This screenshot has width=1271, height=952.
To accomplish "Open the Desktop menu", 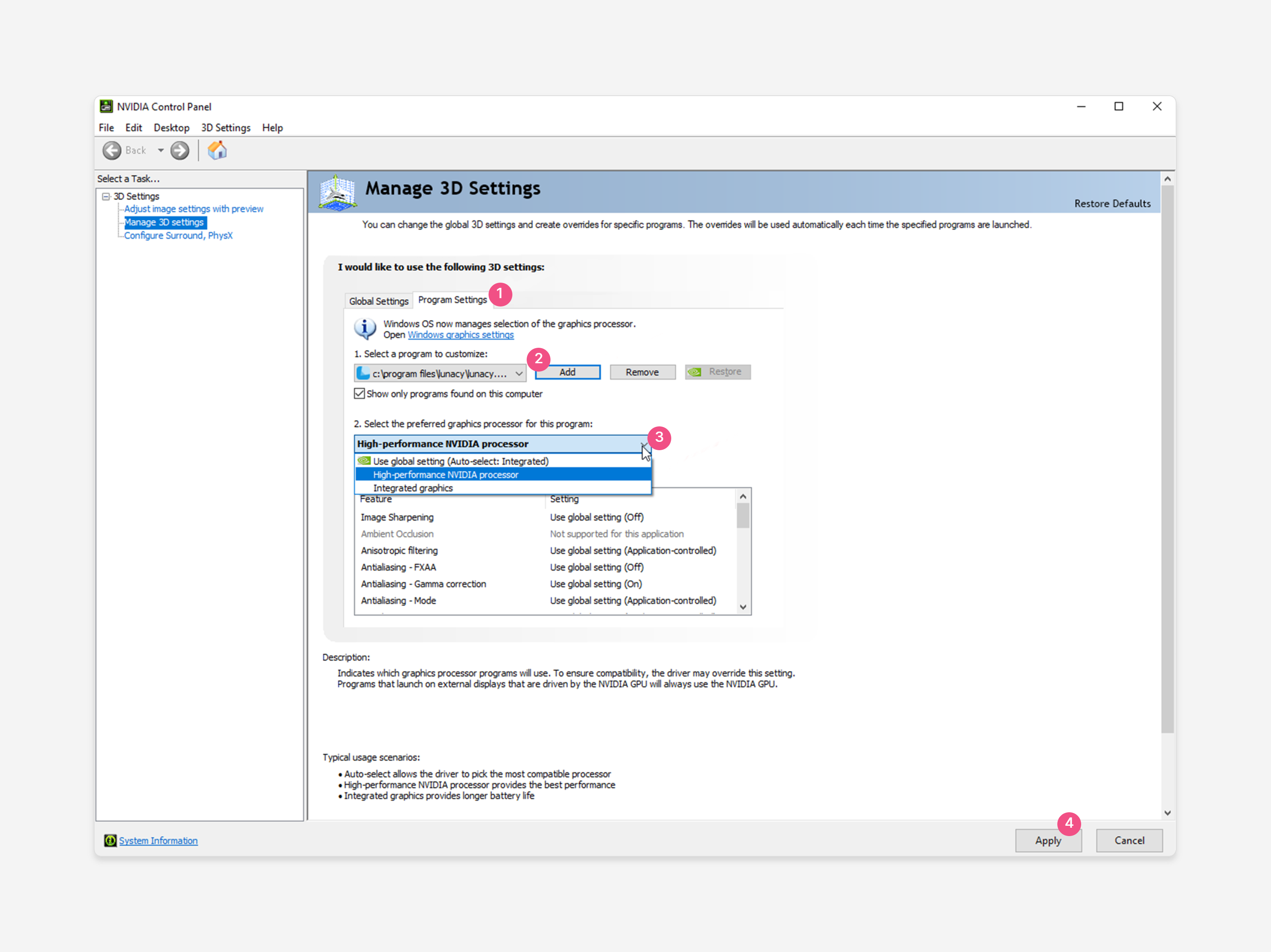I will (171, 127).
